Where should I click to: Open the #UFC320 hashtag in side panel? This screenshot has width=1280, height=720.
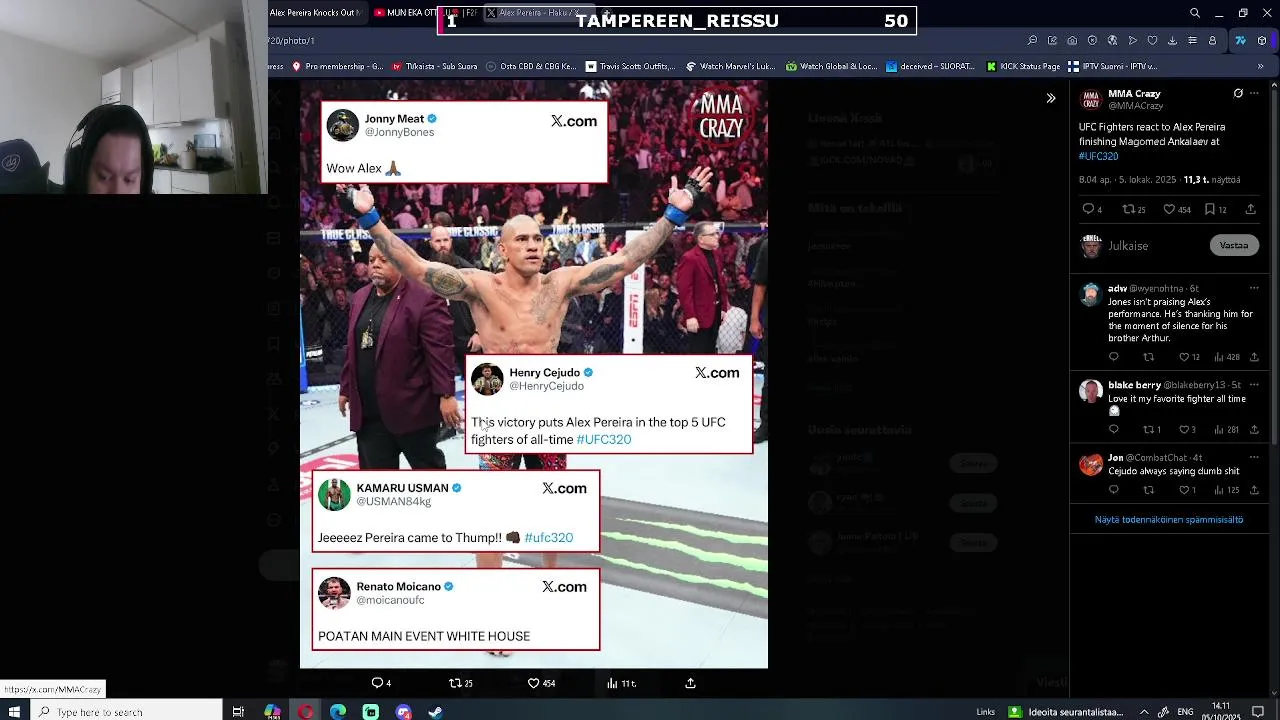pos(1098,156)
